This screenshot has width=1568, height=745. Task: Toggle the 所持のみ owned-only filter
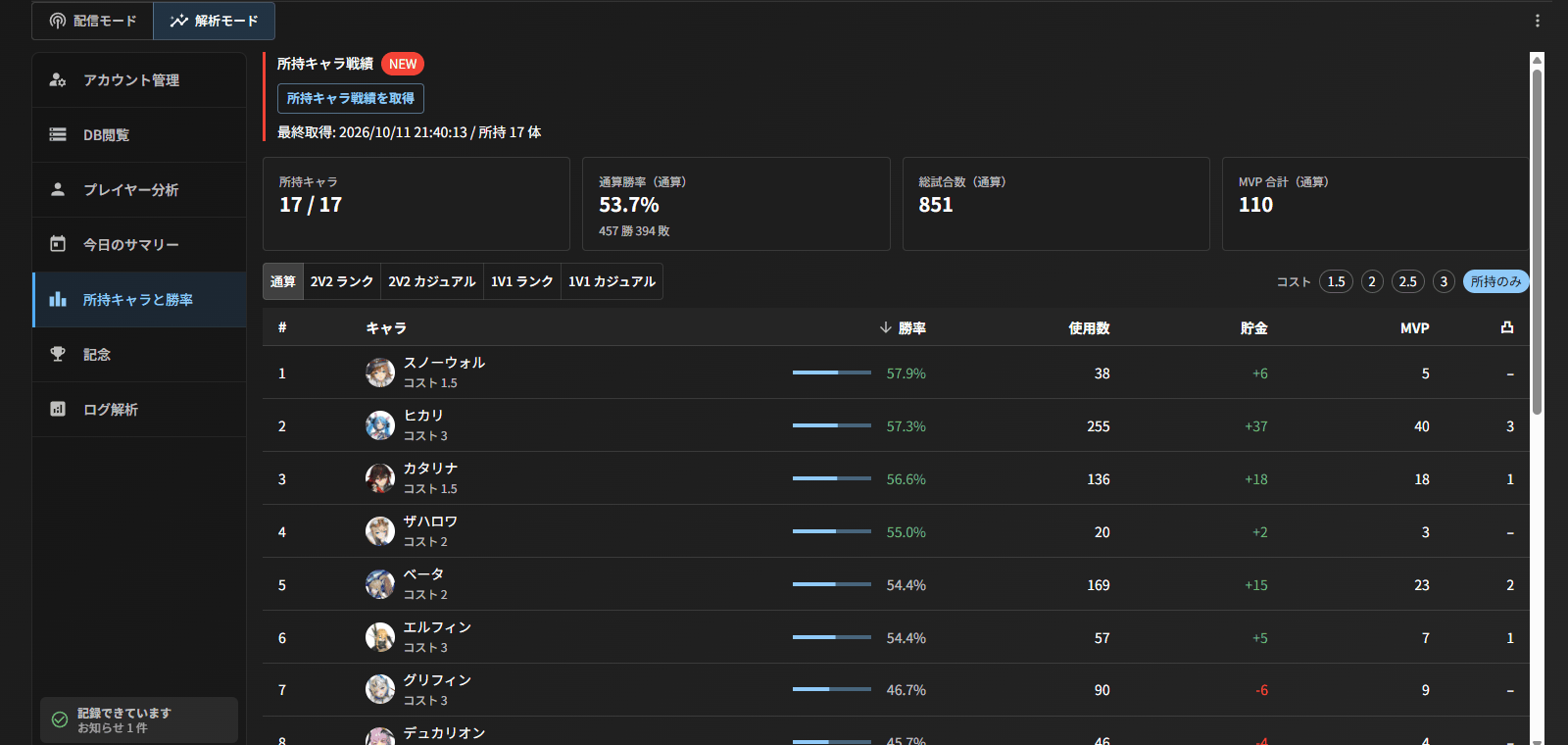coord(1495,281)
